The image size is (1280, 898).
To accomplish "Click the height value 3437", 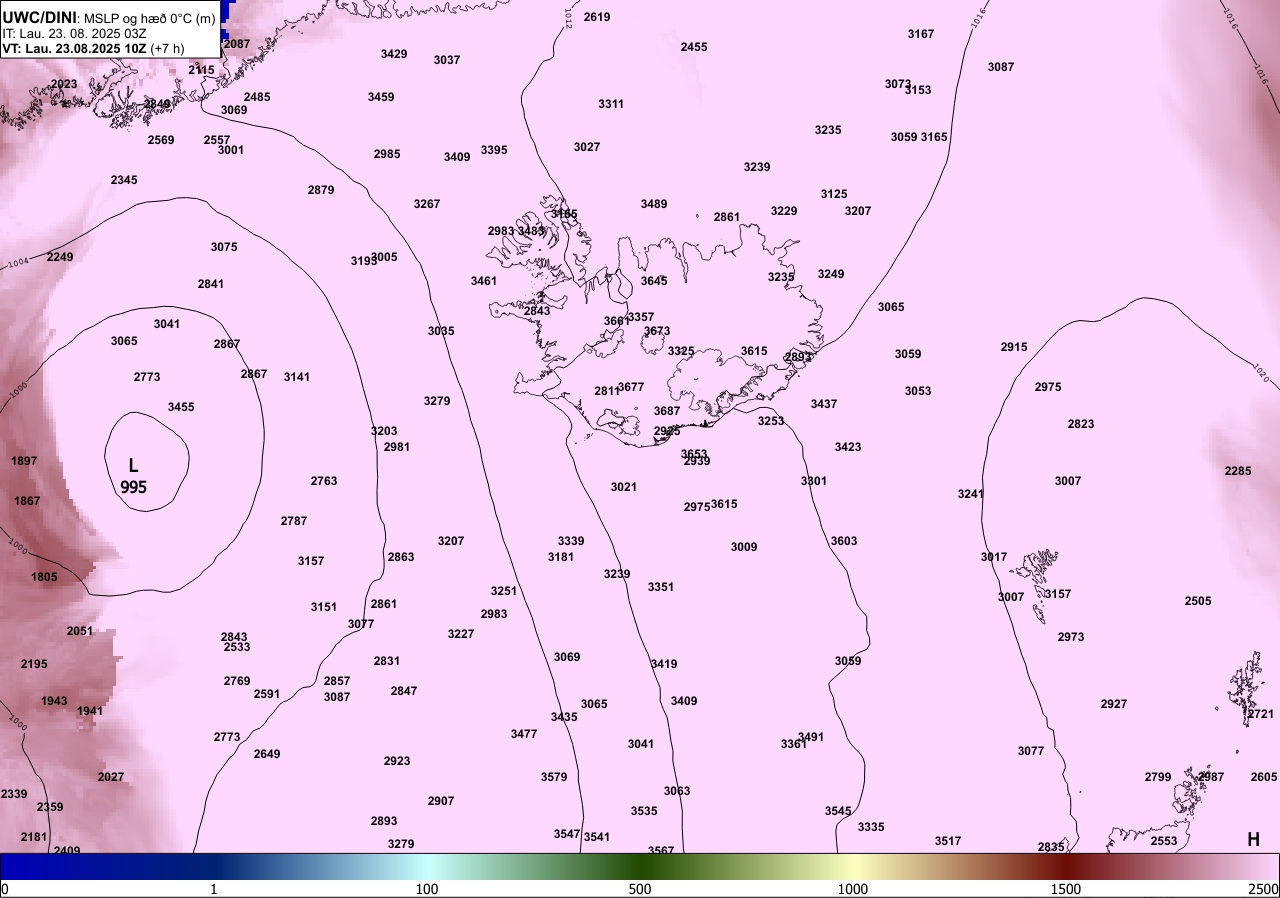I will coord(824,404).
